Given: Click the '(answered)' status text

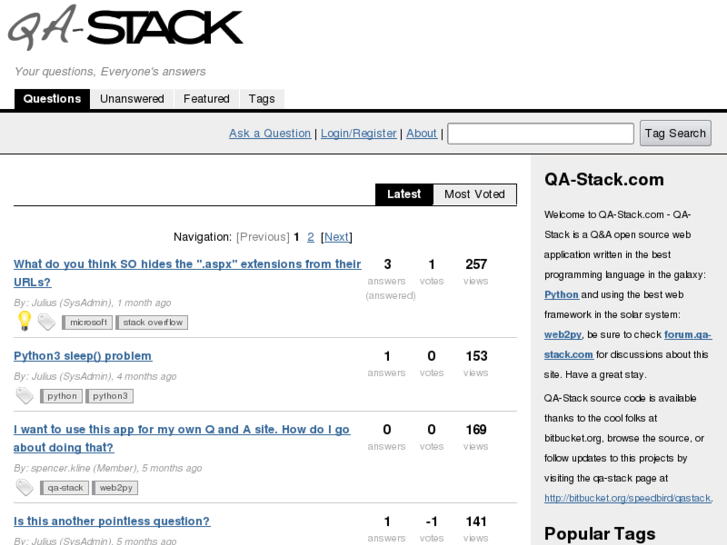Looking at the screenshot, I should tap(390, 295).
